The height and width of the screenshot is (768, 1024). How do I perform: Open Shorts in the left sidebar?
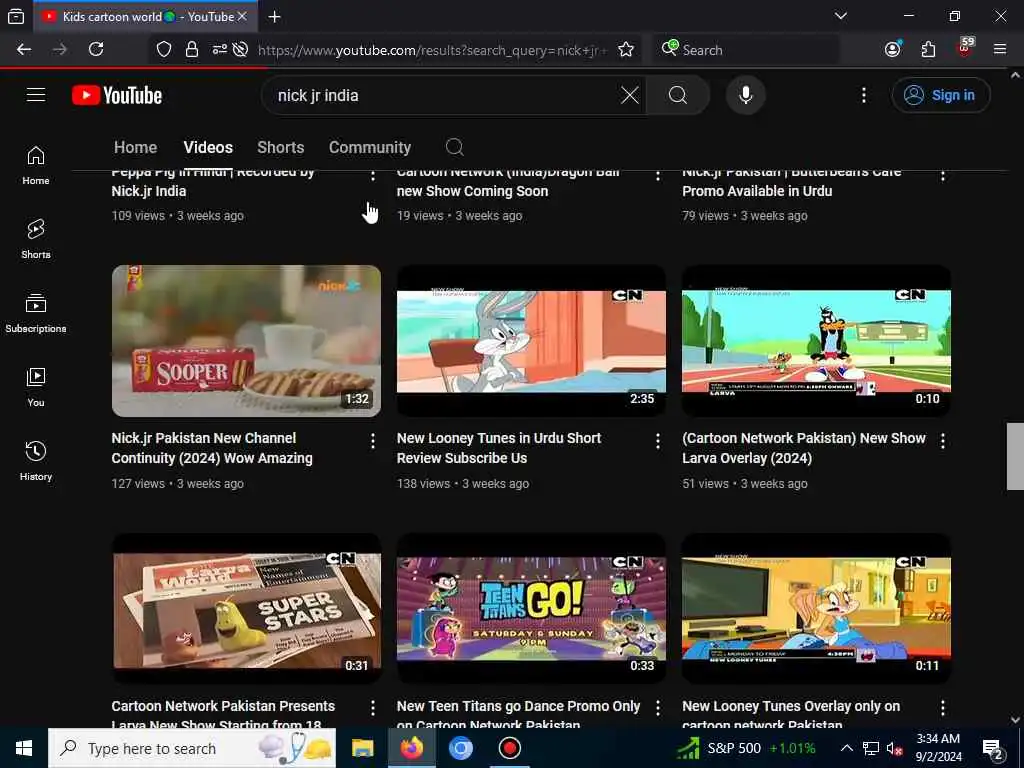click(36, 239)
